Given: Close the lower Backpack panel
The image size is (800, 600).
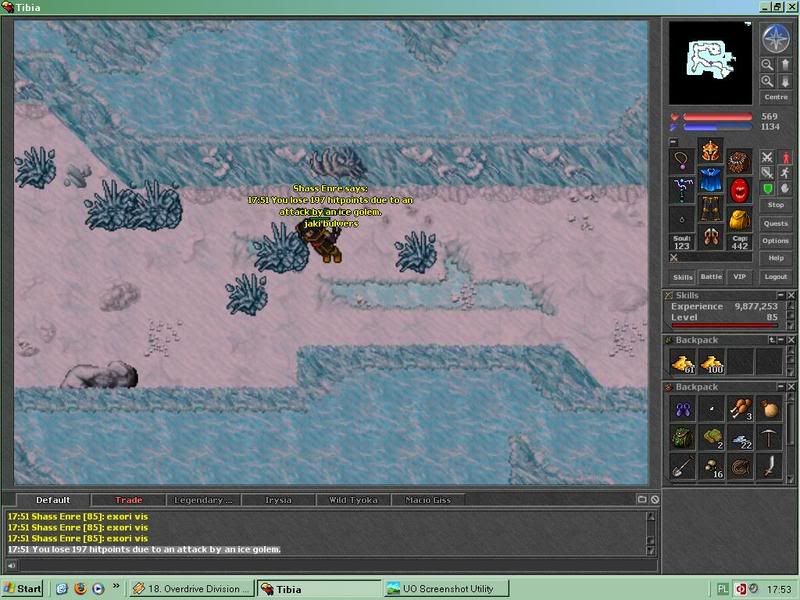Looking at the screenshot, I should [x=791, y=387].
